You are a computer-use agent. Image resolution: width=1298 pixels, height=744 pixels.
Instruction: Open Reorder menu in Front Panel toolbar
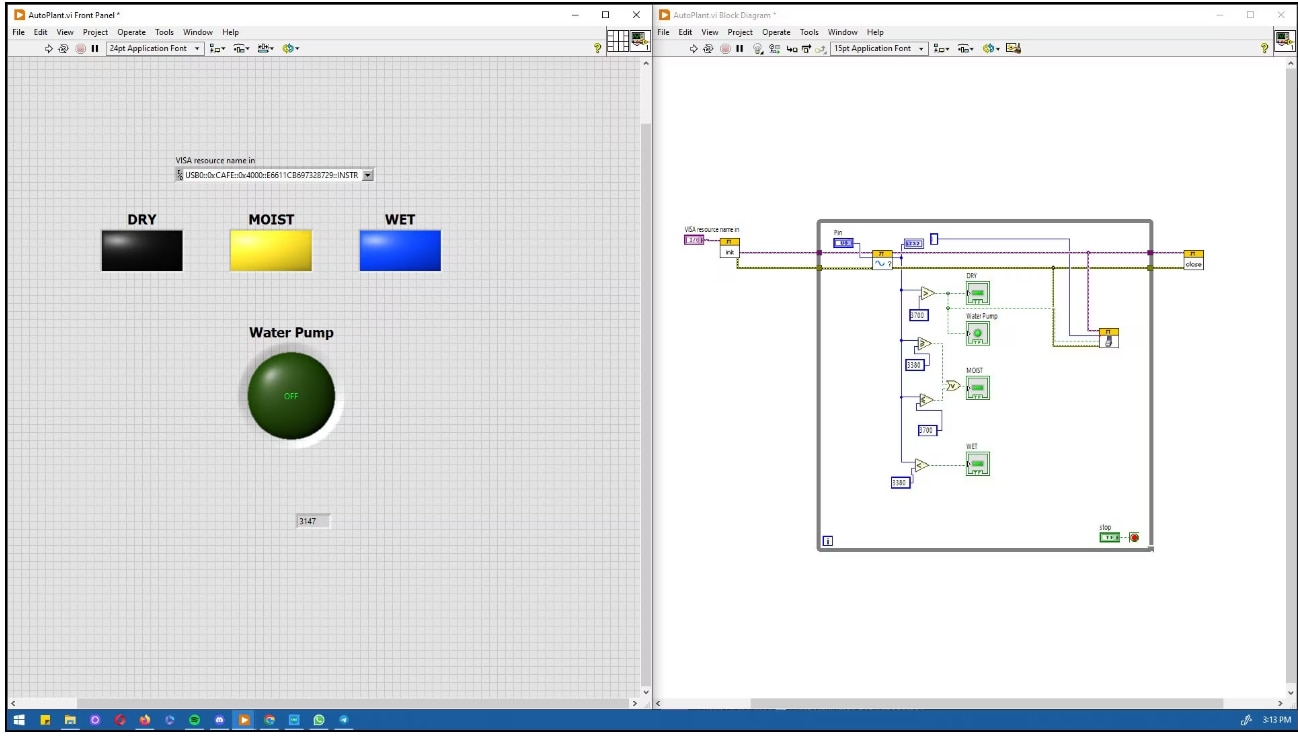click(290, 48)
